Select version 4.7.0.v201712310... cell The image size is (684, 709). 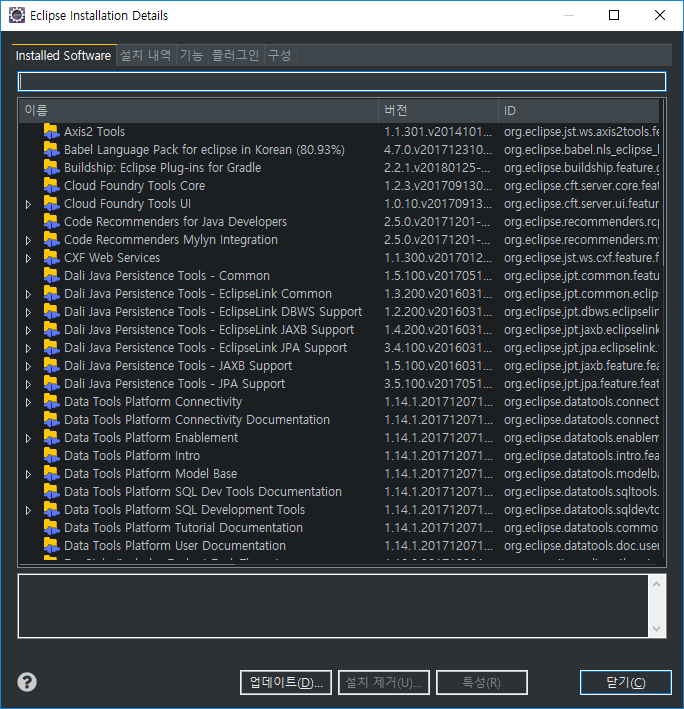[x=438, y=150]
